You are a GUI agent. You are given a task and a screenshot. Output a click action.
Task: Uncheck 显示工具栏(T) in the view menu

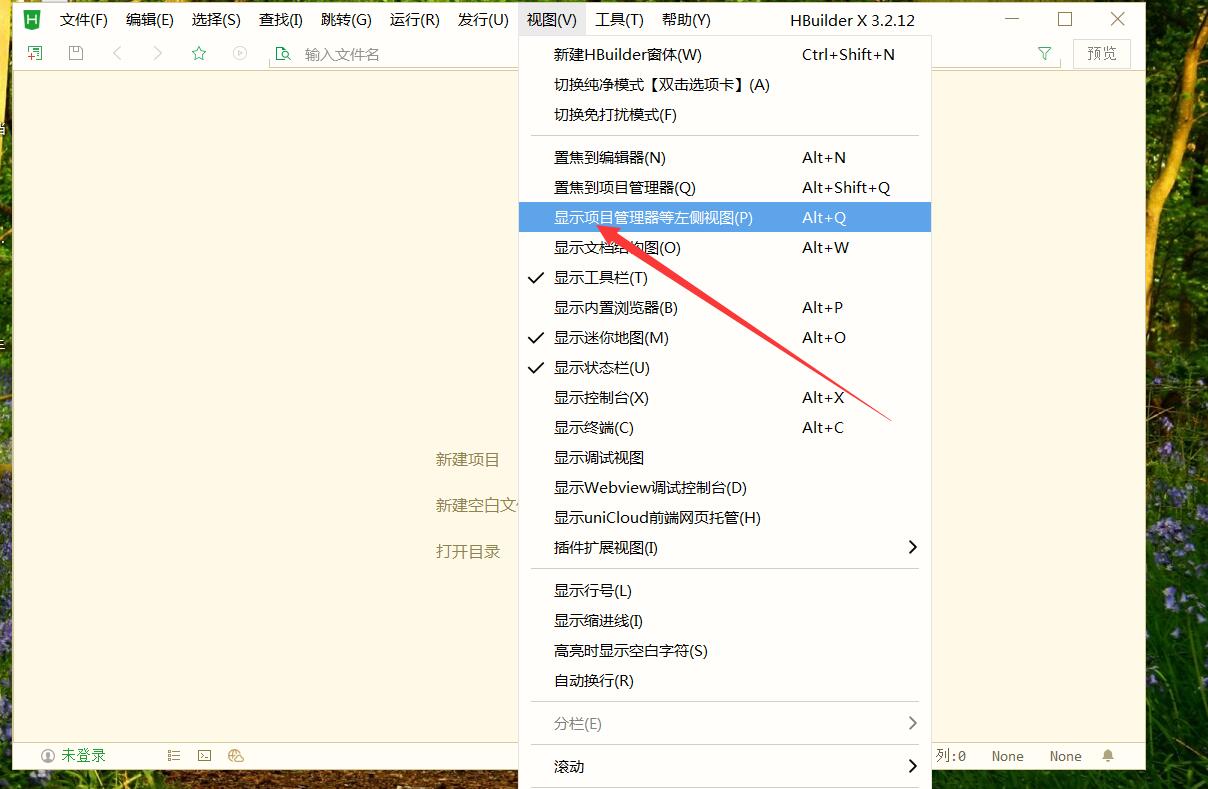pos(601,277)
